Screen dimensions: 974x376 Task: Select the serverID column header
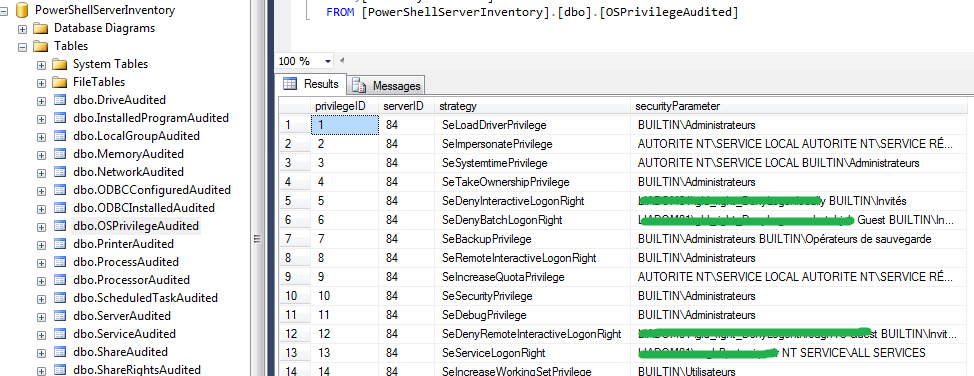point(406,106)
